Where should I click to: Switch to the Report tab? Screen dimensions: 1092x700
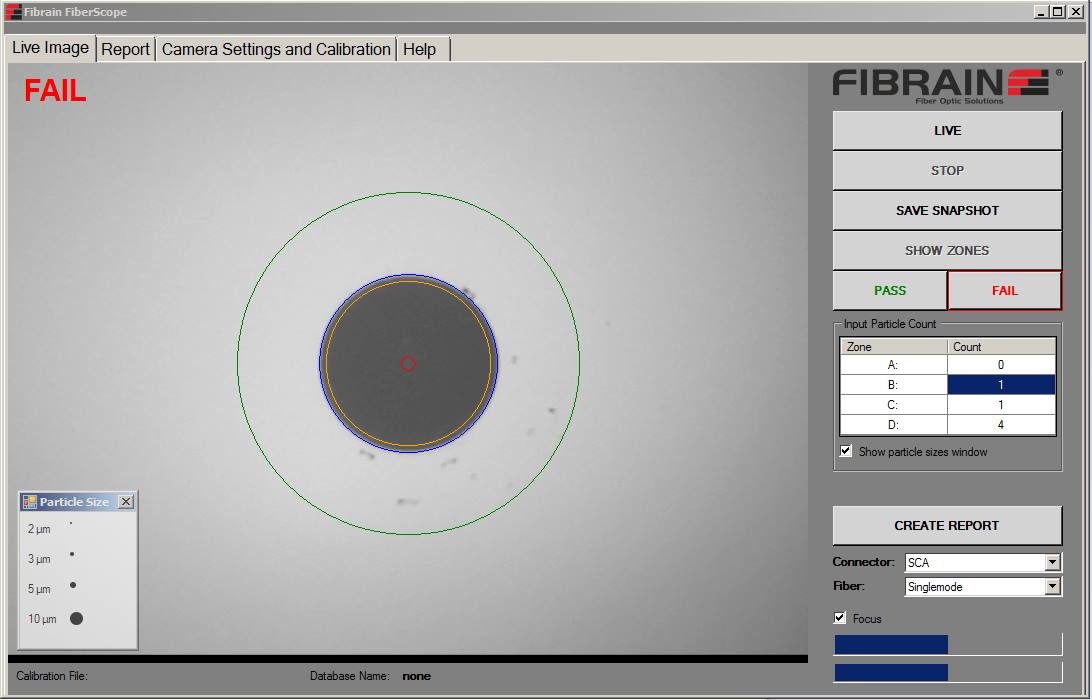[126, 48]
